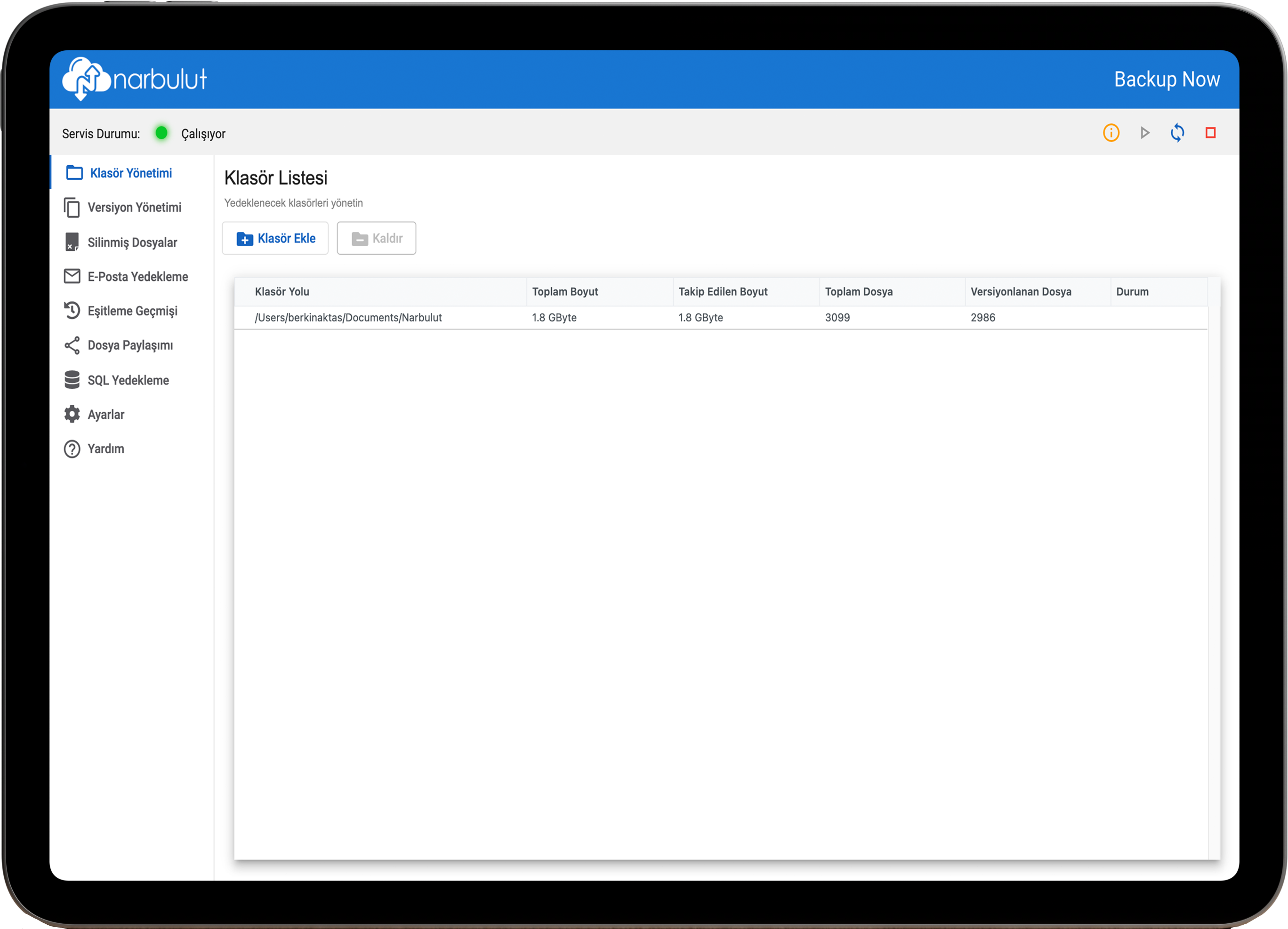
Task: Click the blue sync refresh icon
Action: [x=1177, y=133]
